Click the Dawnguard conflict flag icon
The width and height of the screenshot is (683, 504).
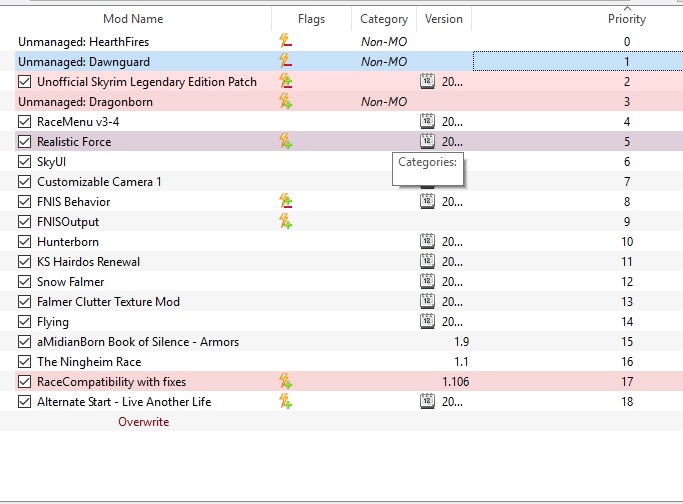tap(285, 61)
